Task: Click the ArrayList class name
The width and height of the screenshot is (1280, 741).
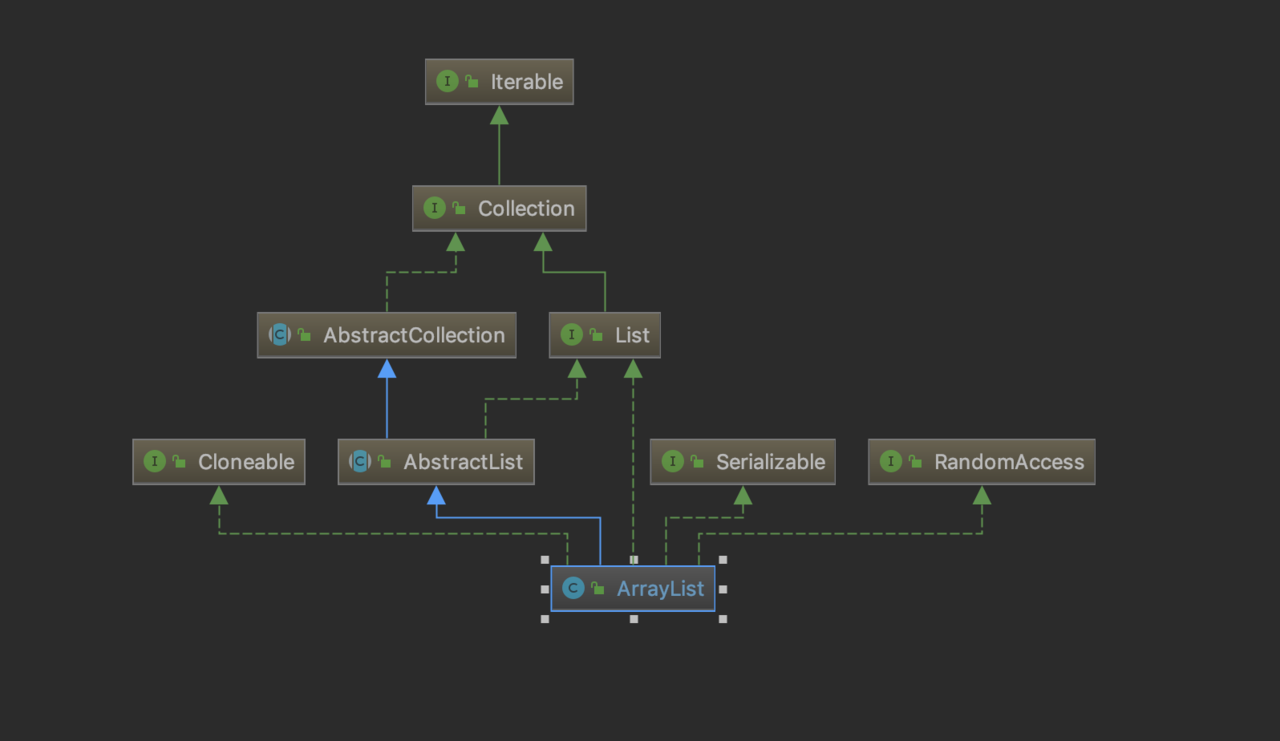Action: click(x=660, y=589)
